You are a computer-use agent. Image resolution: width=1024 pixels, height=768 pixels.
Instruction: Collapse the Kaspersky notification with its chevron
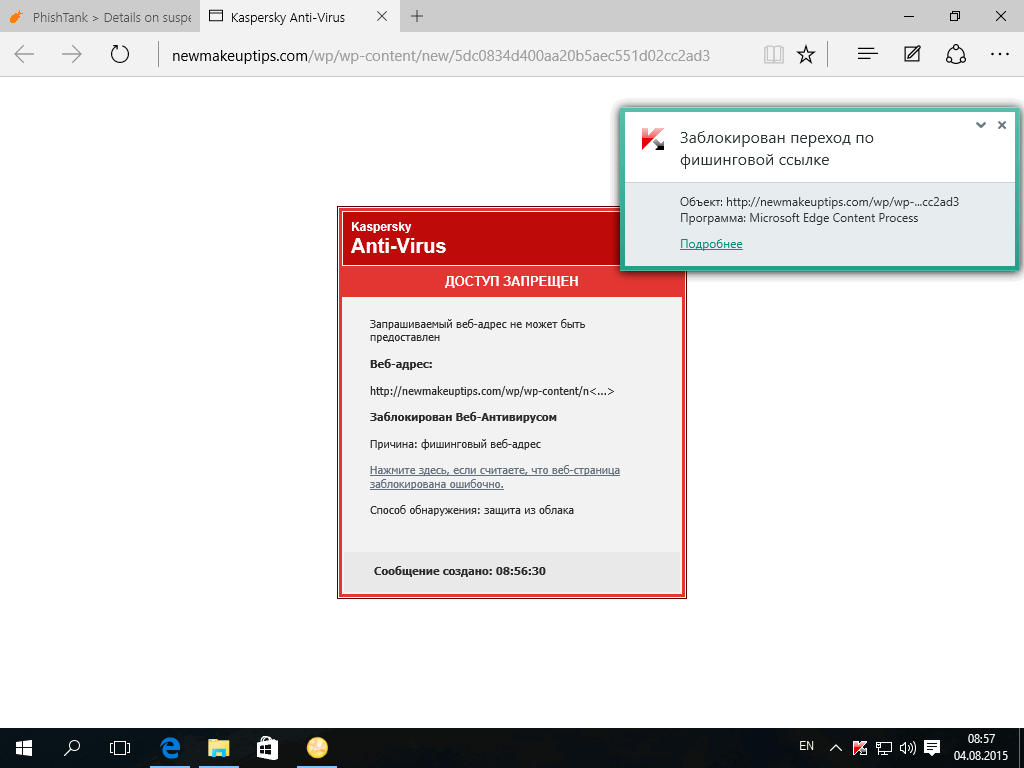click(x=981, y=125)
